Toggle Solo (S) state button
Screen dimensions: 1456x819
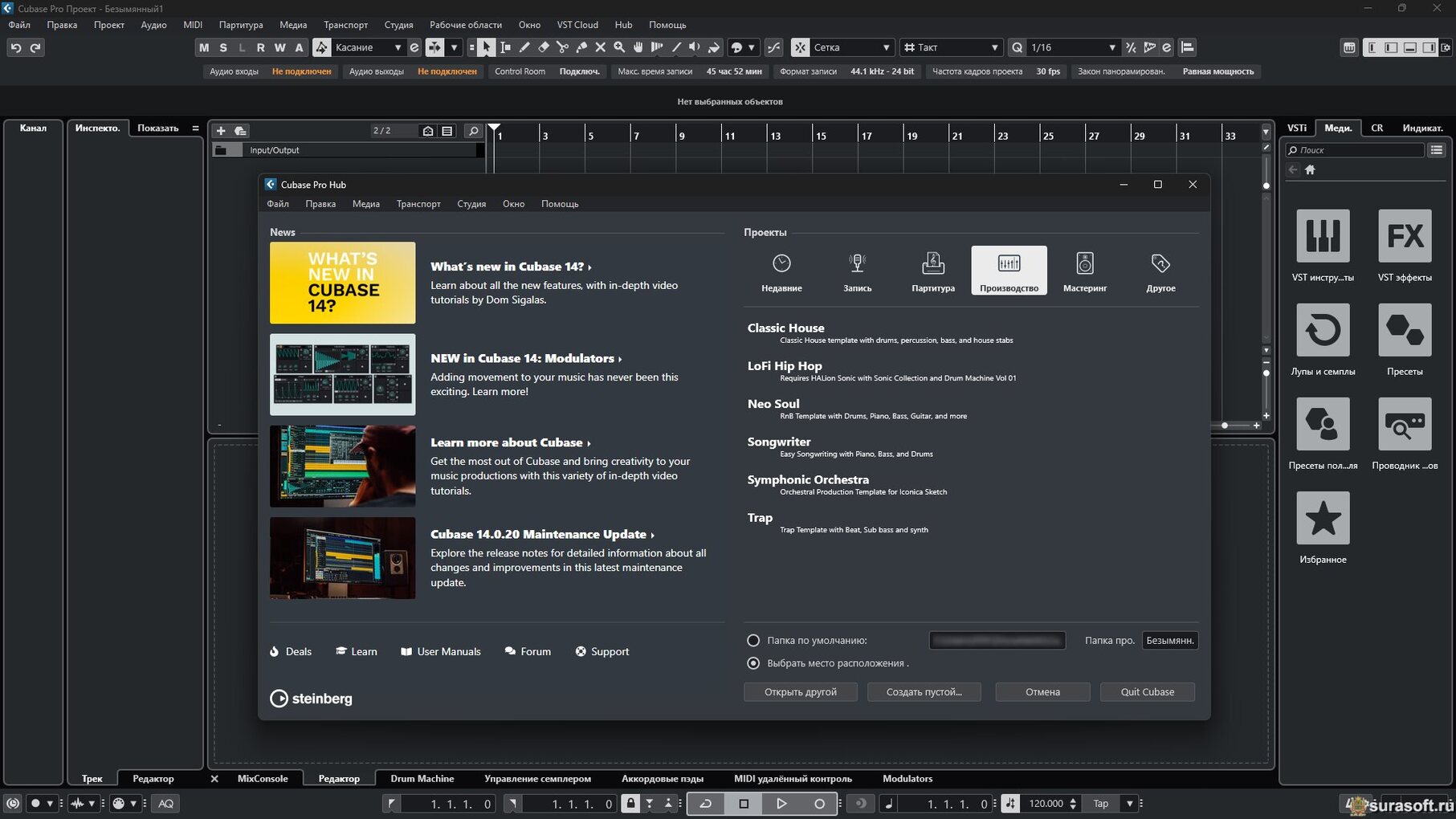coord(223,47)
